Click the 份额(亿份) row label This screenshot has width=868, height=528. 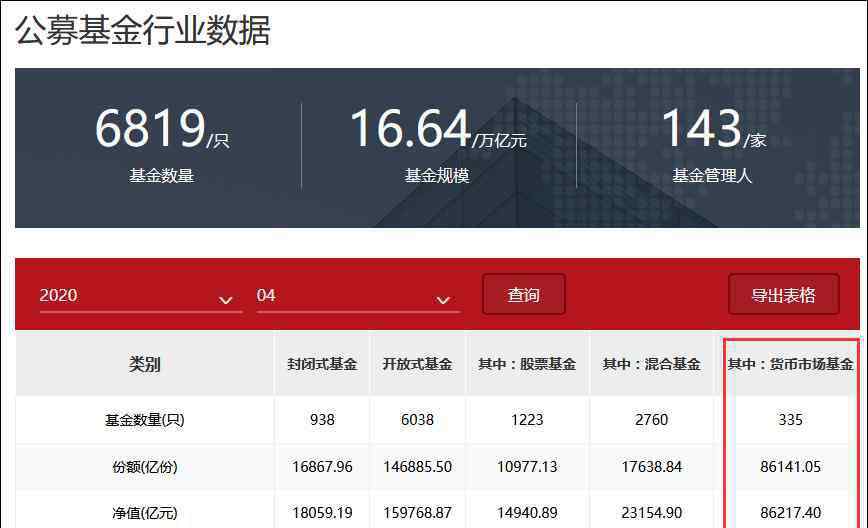pos(144,467)
